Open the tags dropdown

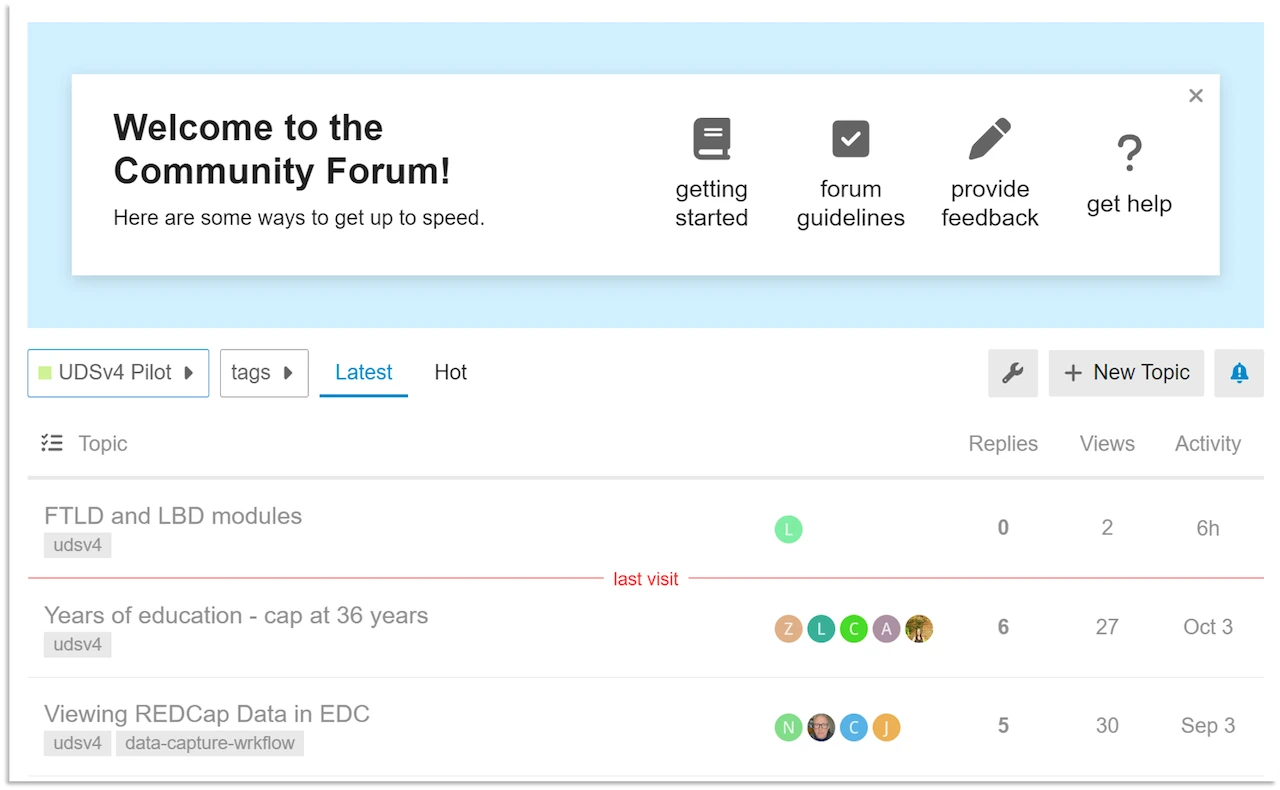click(x=263, y=372)
